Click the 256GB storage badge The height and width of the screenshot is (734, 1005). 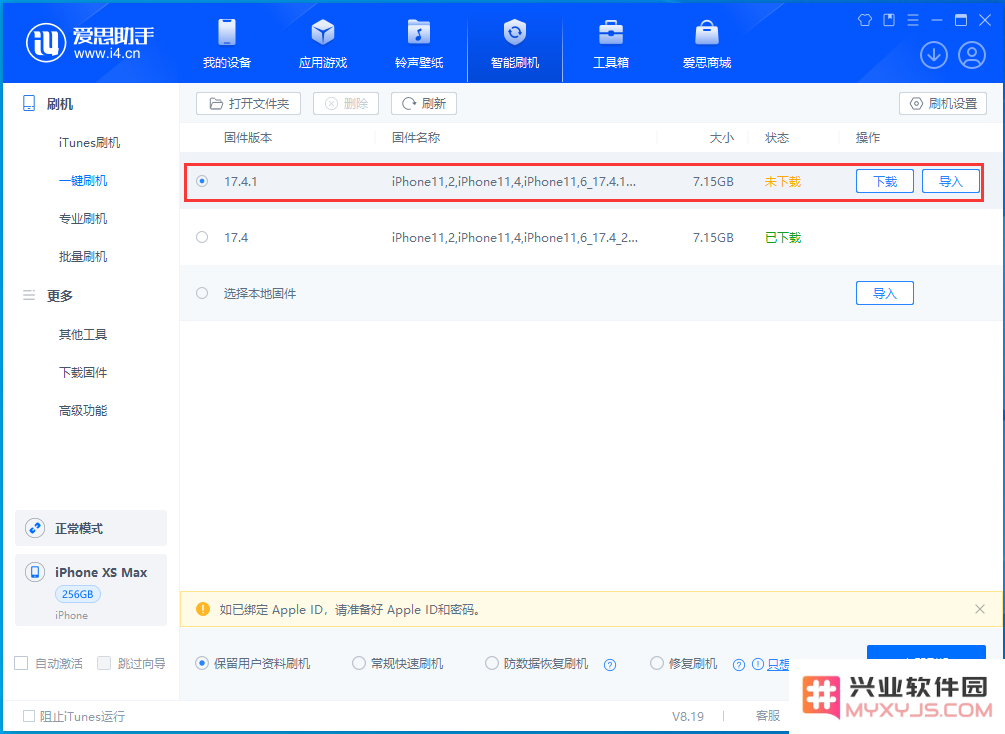(78, 594)
